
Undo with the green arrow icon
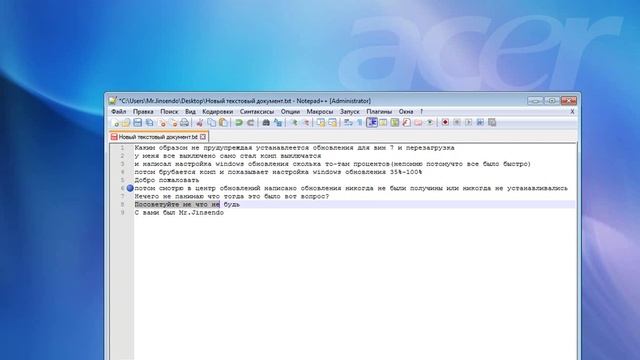coord(238,122)
